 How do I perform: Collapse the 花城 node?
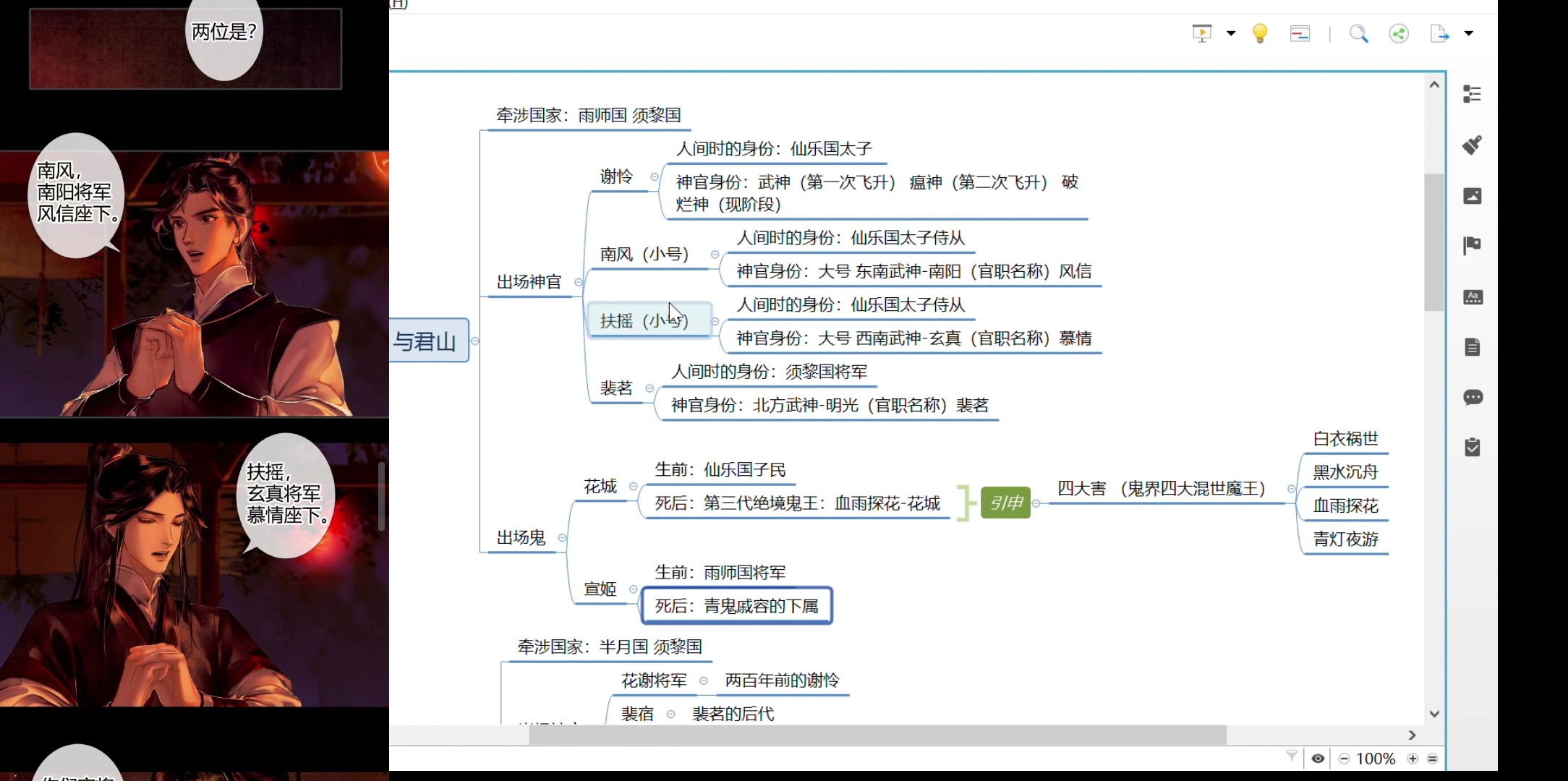(634, 487)
